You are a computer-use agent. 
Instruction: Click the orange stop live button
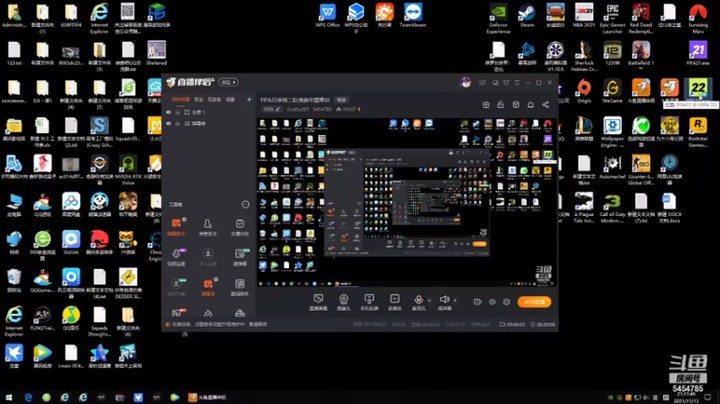534,302
